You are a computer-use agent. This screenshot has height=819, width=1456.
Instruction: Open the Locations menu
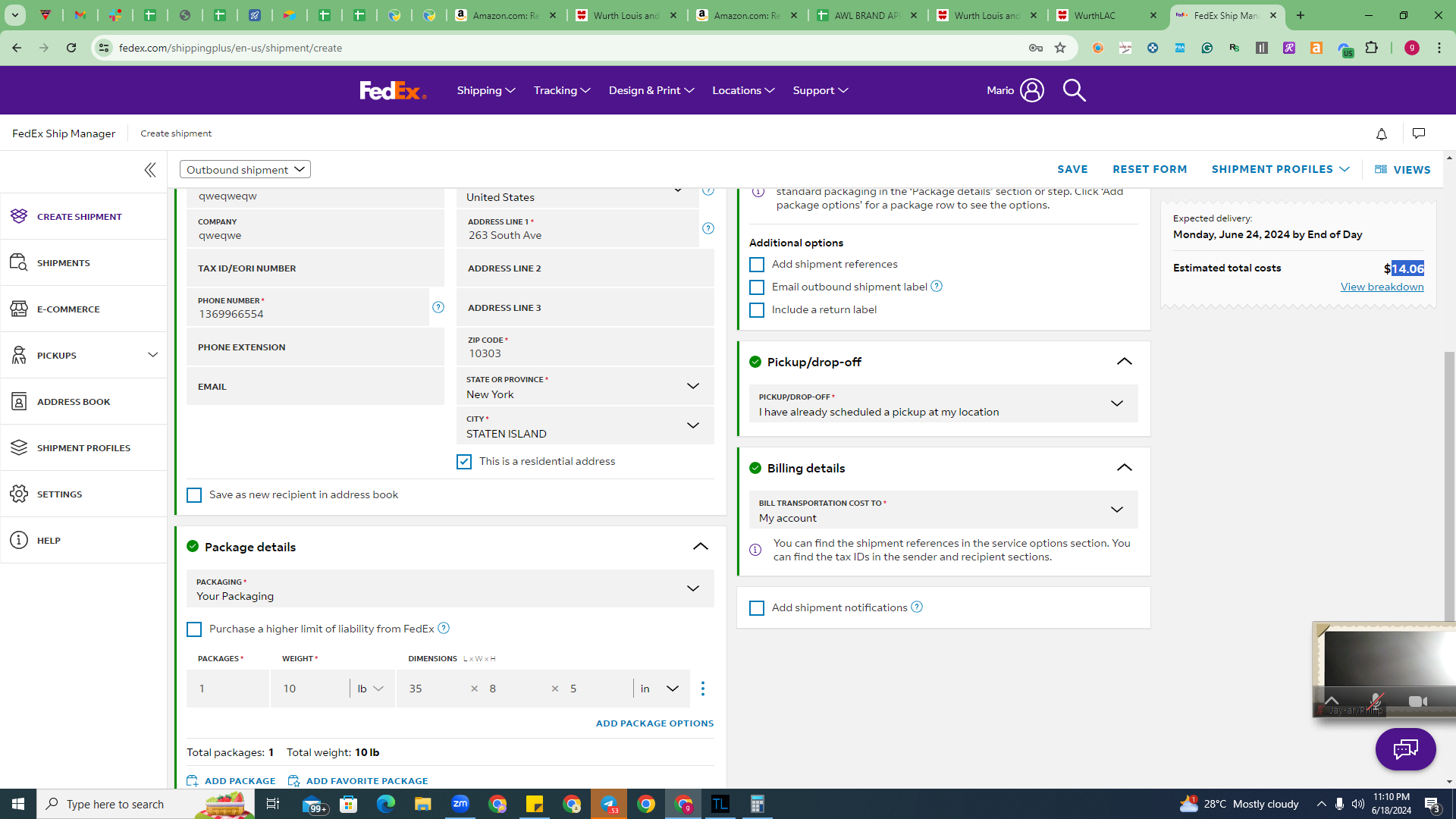pos(743,90)
